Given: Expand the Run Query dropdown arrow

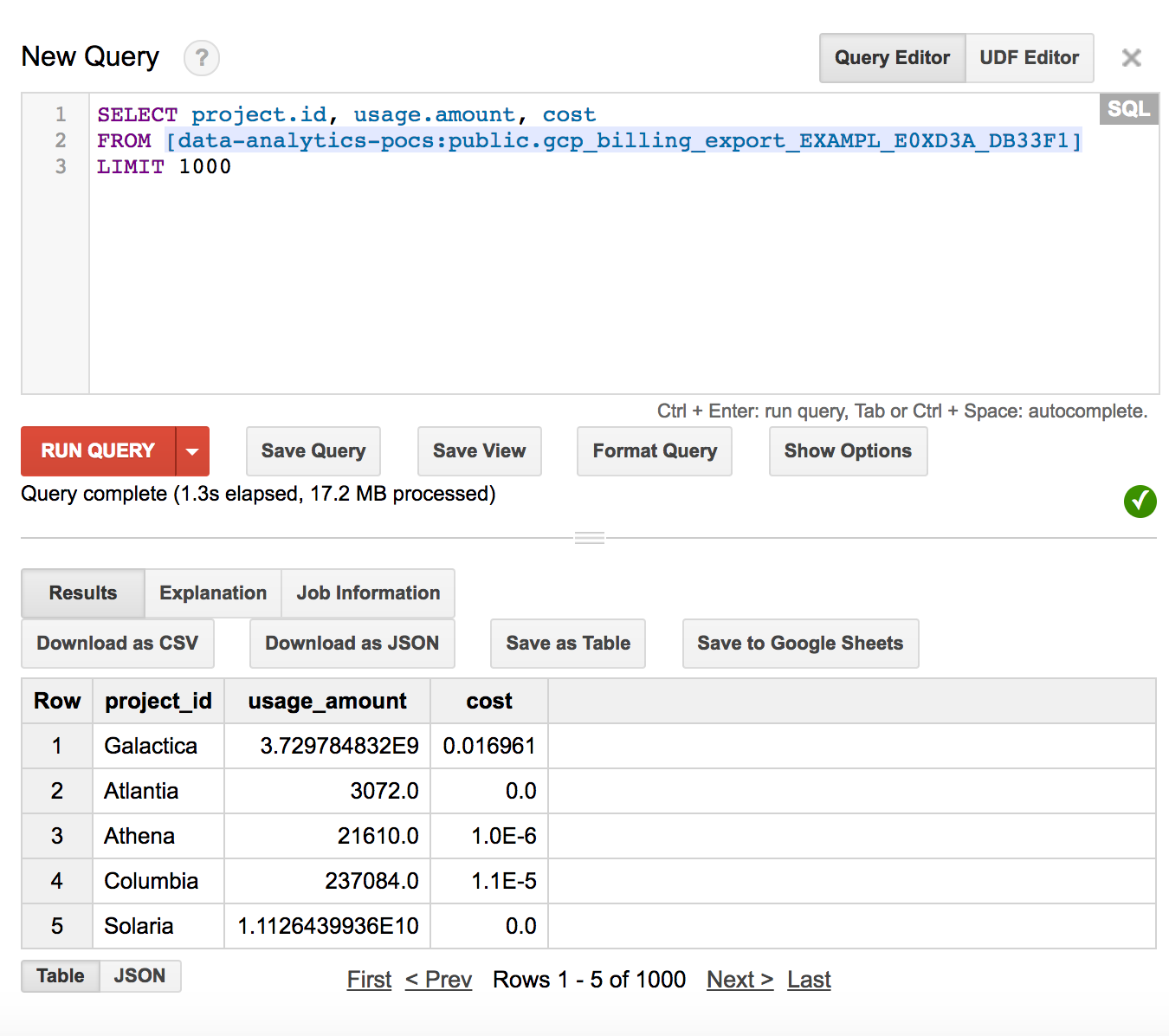Looking at the screenshot, I should [x=192, y=451].
